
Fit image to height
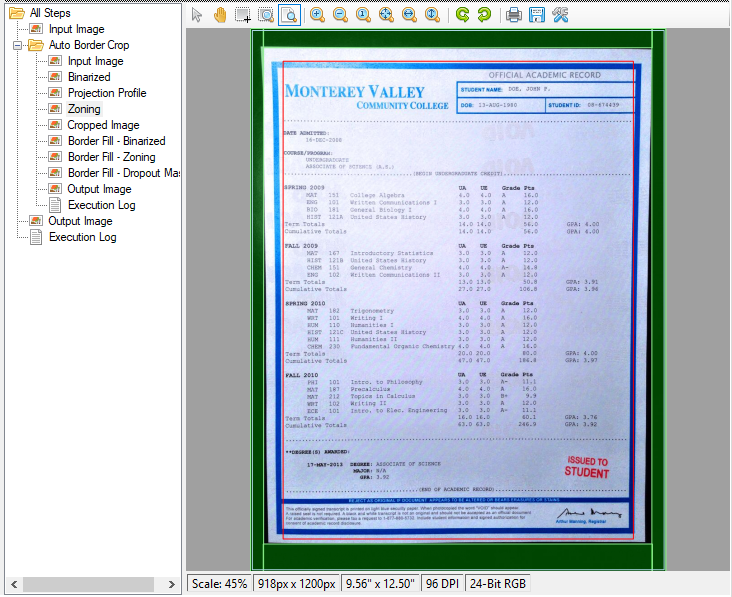click(x=432, y=15)
